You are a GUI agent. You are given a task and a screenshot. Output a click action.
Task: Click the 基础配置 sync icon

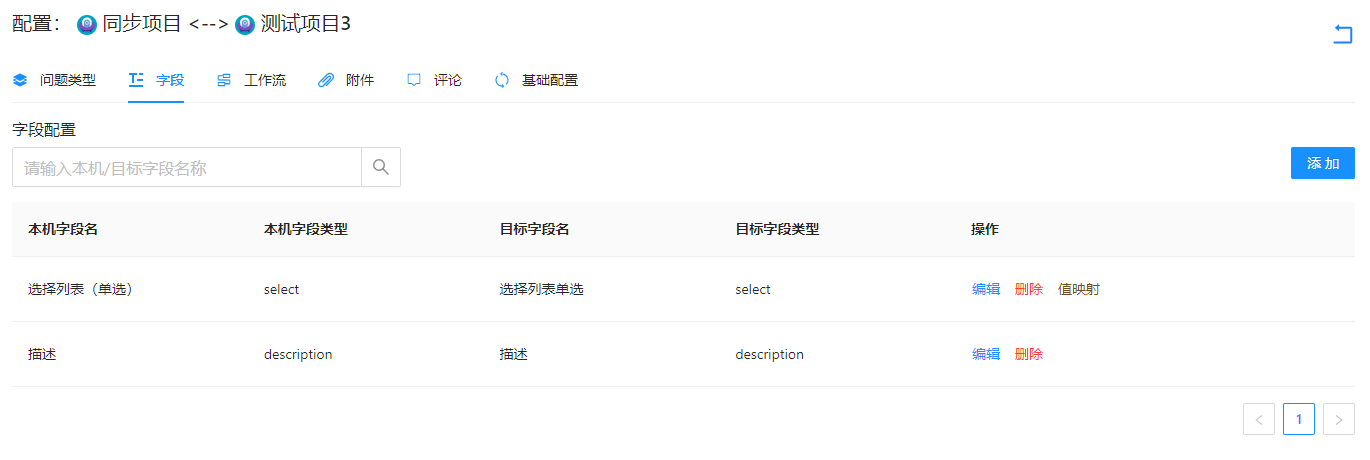[x=502, y=80]
